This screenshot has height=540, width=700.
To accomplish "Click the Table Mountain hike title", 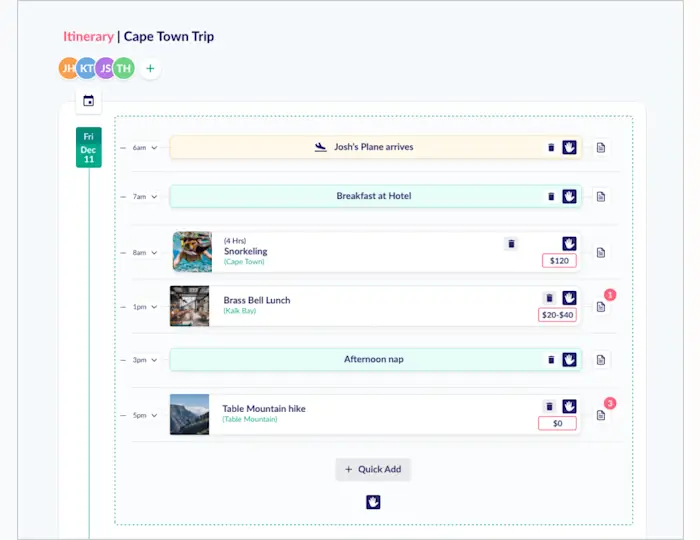I will (x=264, y=409).
